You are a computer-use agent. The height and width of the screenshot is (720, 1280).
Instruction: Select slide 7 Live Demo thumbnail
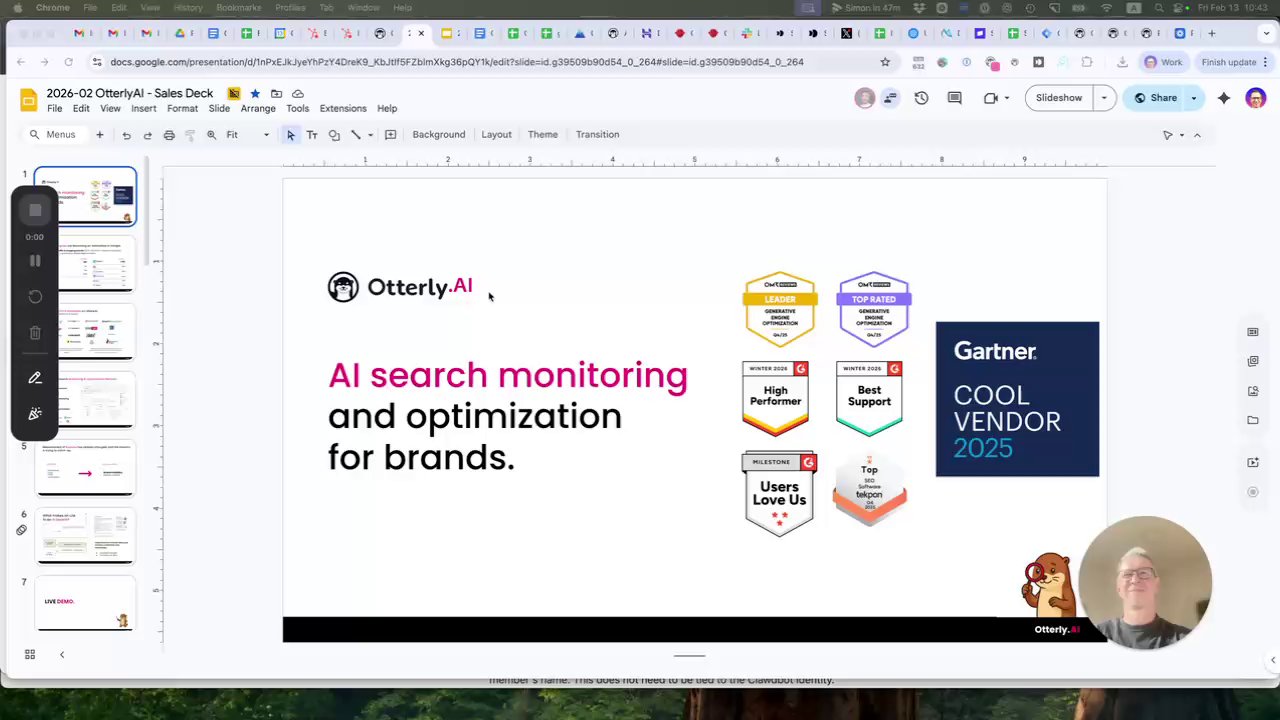coord(85,604)
